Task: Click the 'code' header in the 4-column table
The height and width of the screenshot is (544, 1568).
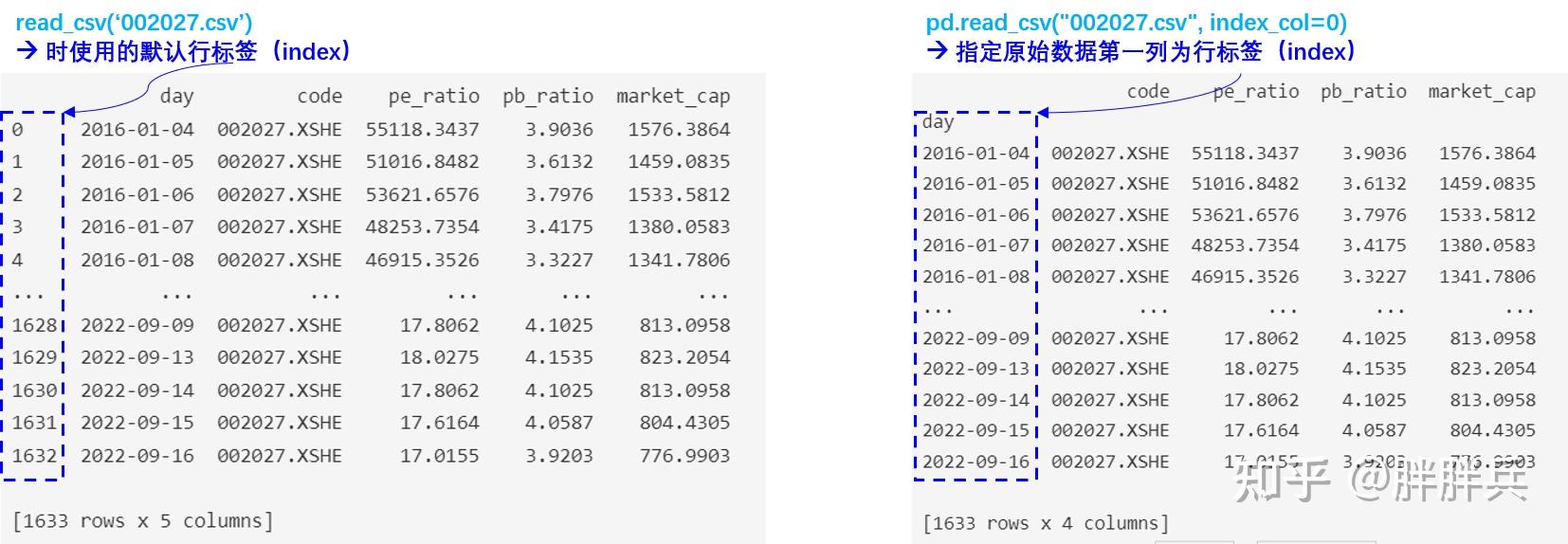Action: pyautogui.click(x=1148, y=91)
